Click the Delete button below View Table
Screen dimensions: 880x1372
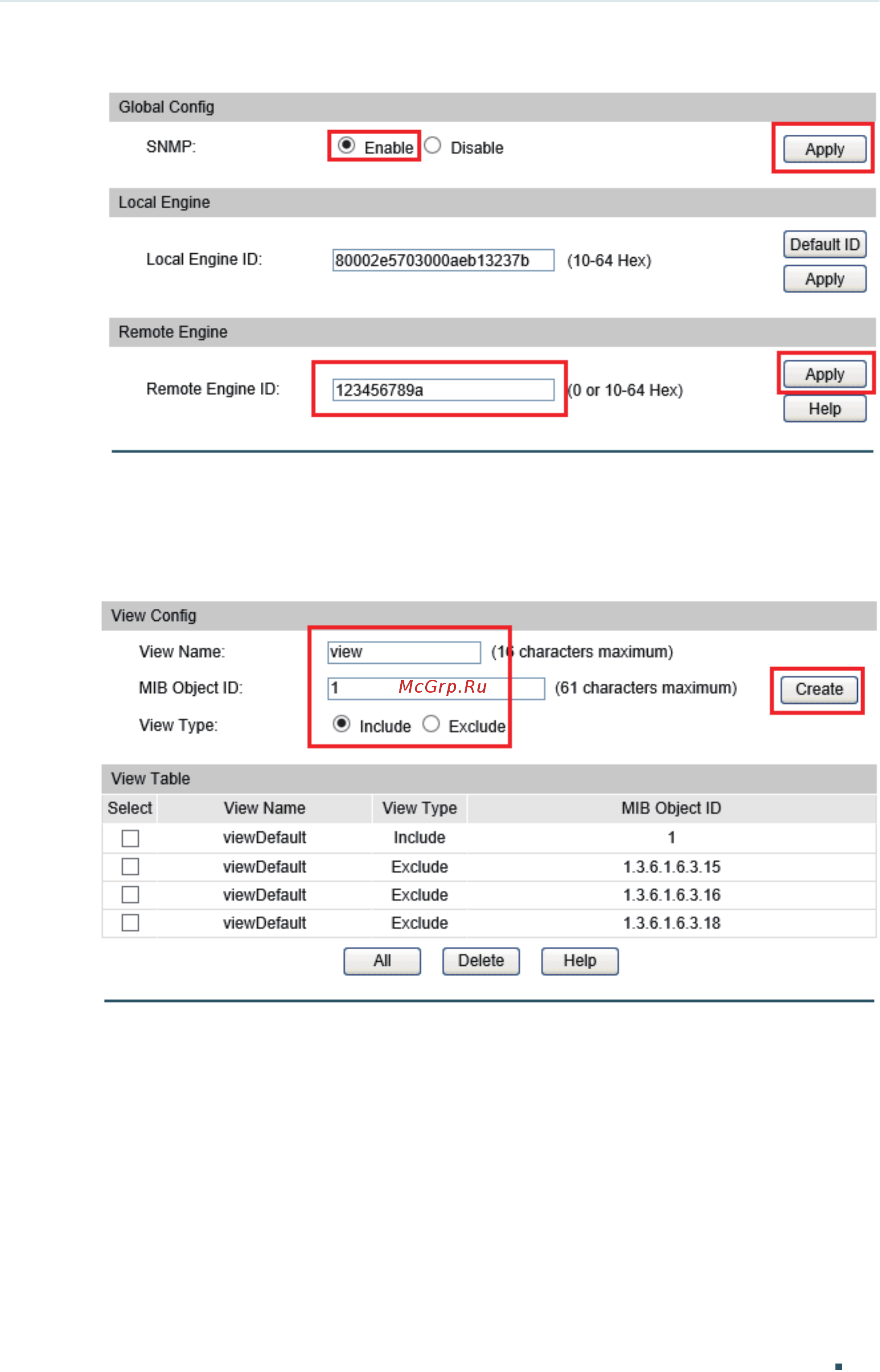click(x=481, y=961)
